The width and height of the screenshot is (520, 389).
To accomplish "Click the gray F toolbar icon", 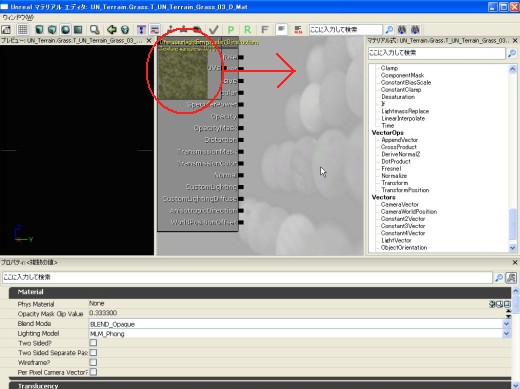I will [x=265, y=30].
